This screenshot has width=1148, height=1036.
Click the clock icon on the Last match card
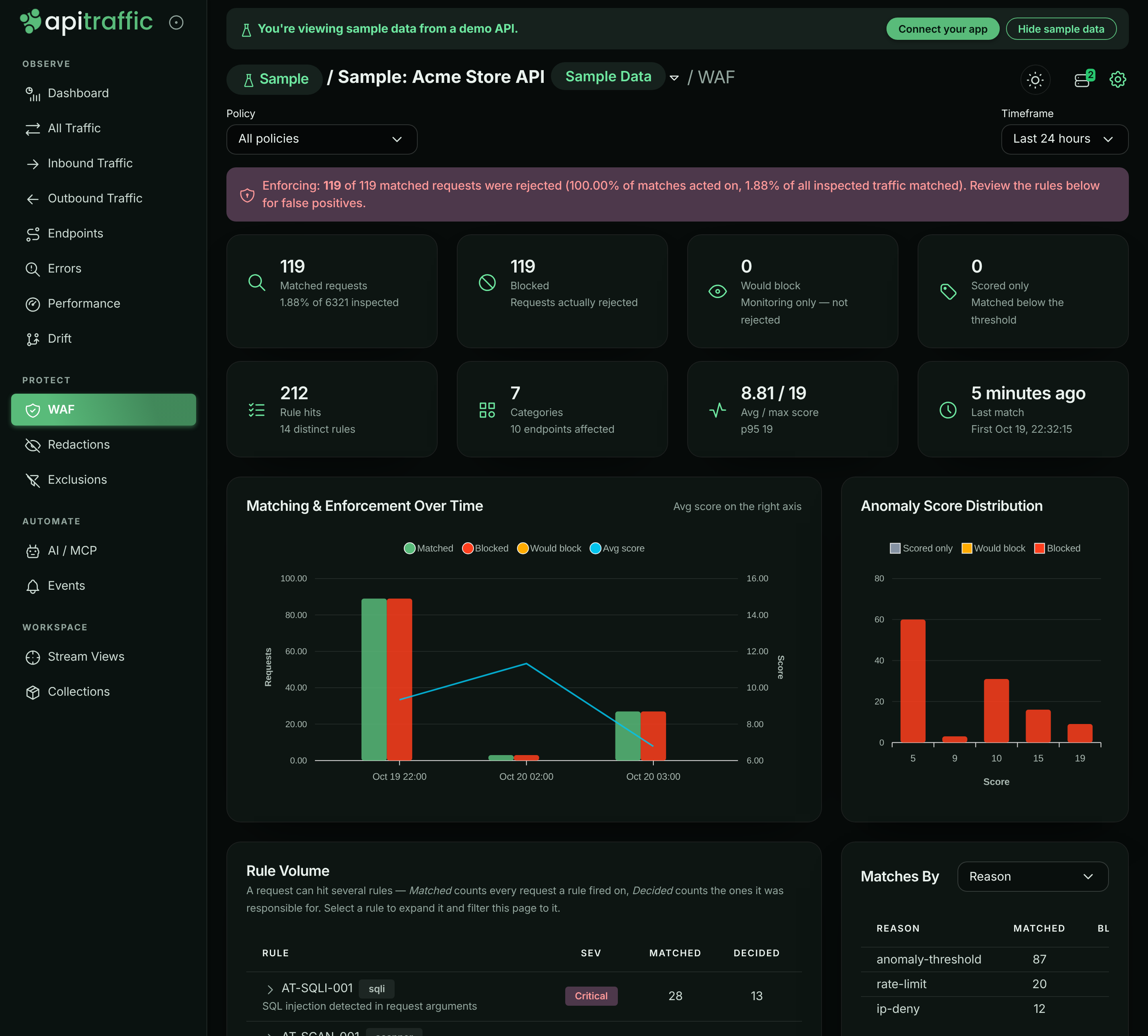point(948,410)
